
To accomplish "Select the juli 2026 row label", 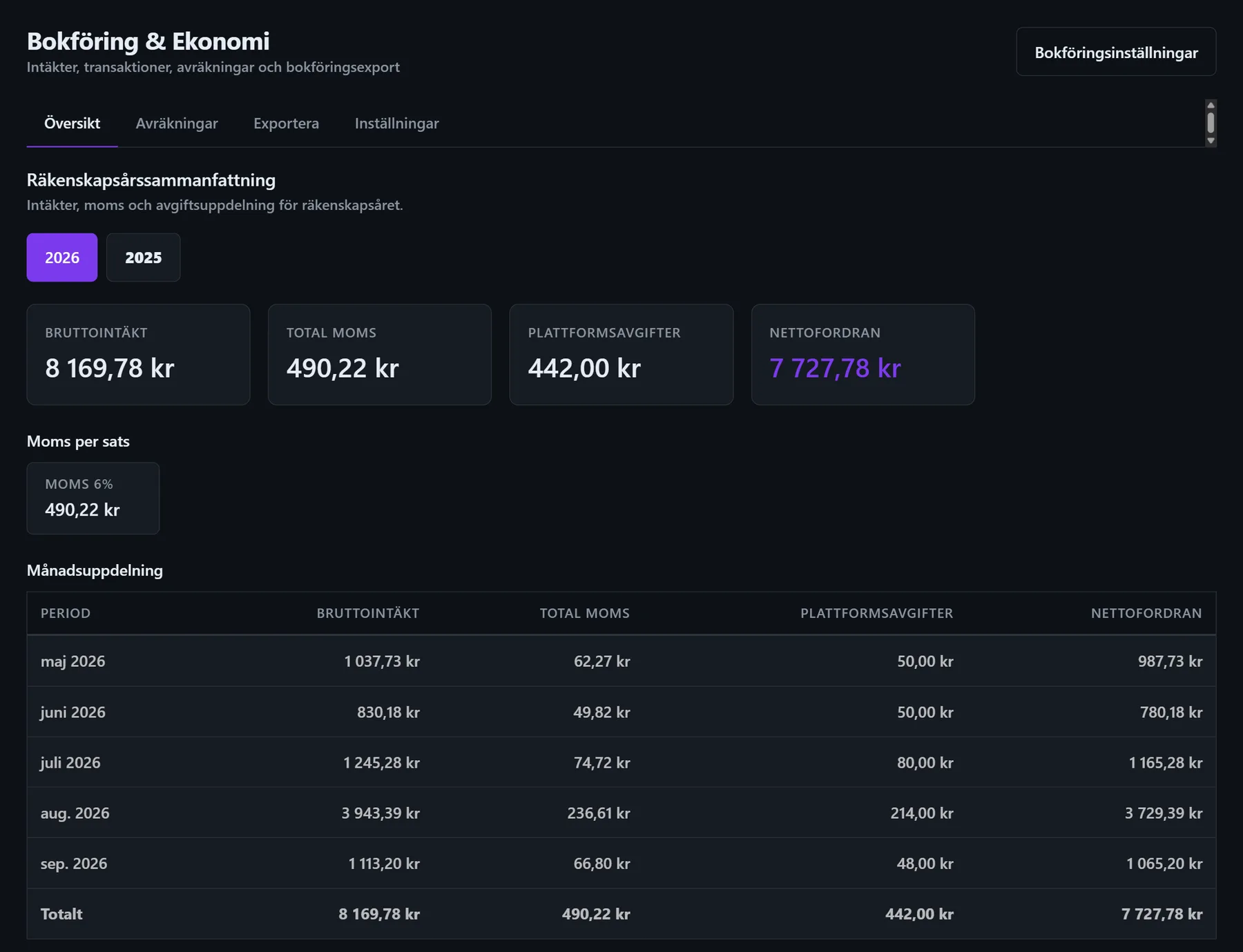I will pos(70,763).
